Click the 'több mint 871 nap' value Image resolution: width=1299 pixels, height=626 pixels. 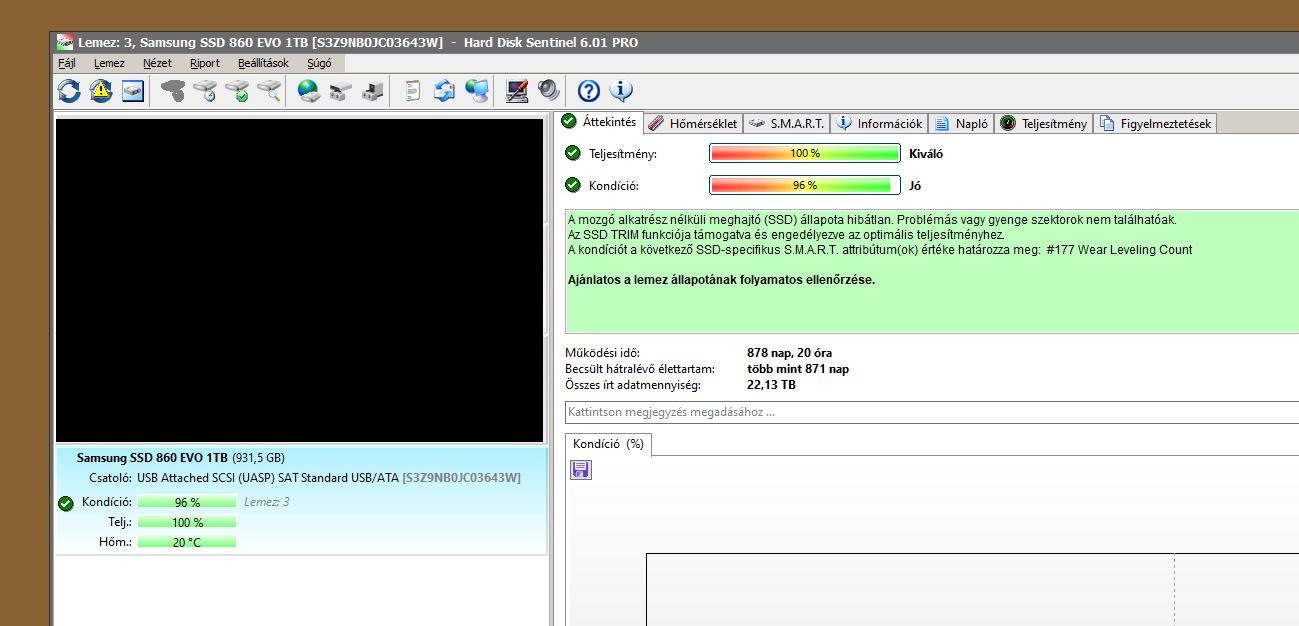798,369
